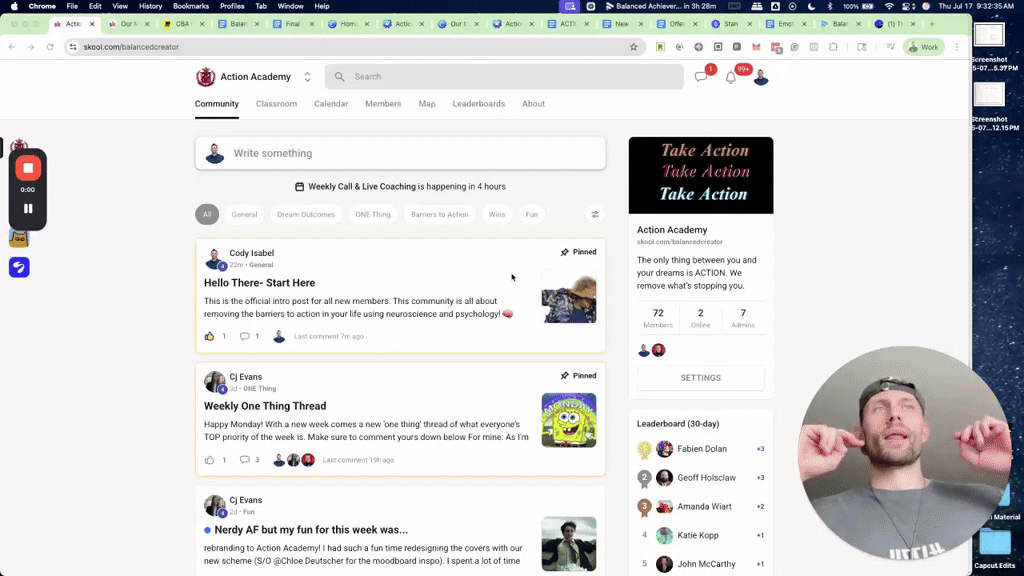Image resolution: width=1024 pixels, height=576 pixels.
Task: Click the Action Academy group logo
Action: [x=206, y=77]
